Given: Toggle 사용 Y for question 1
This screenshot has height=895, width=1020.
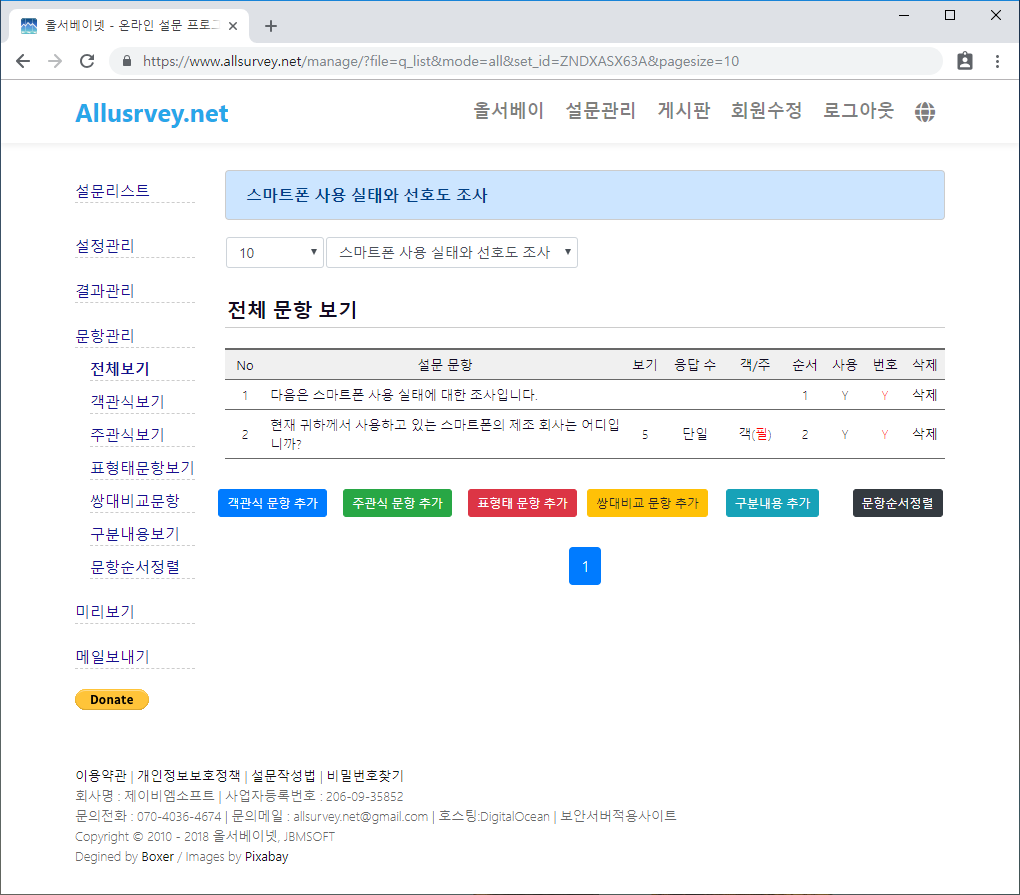Looking at the screenshot, I should coord(845,395).
